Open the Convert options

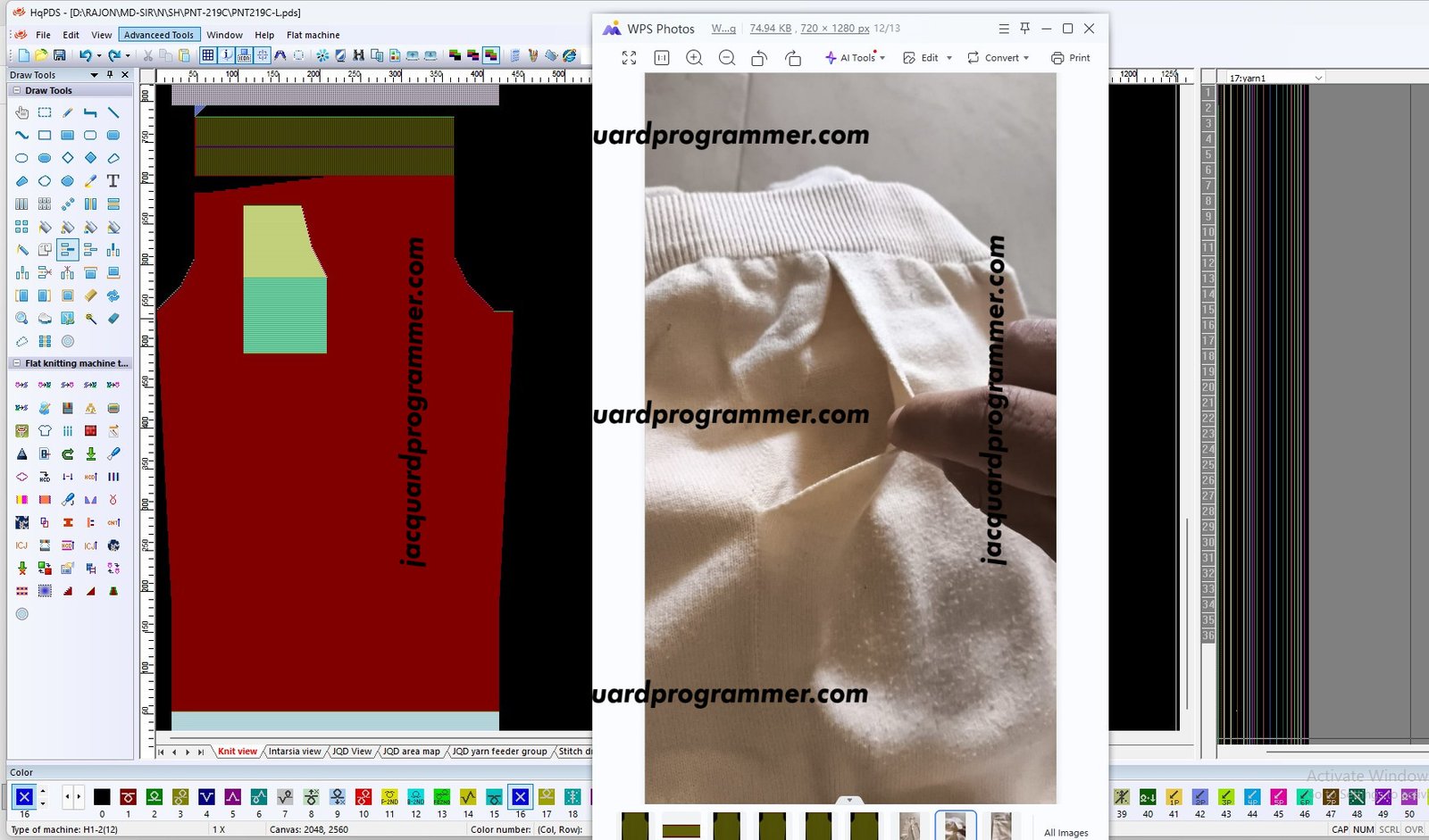(998, 58)
